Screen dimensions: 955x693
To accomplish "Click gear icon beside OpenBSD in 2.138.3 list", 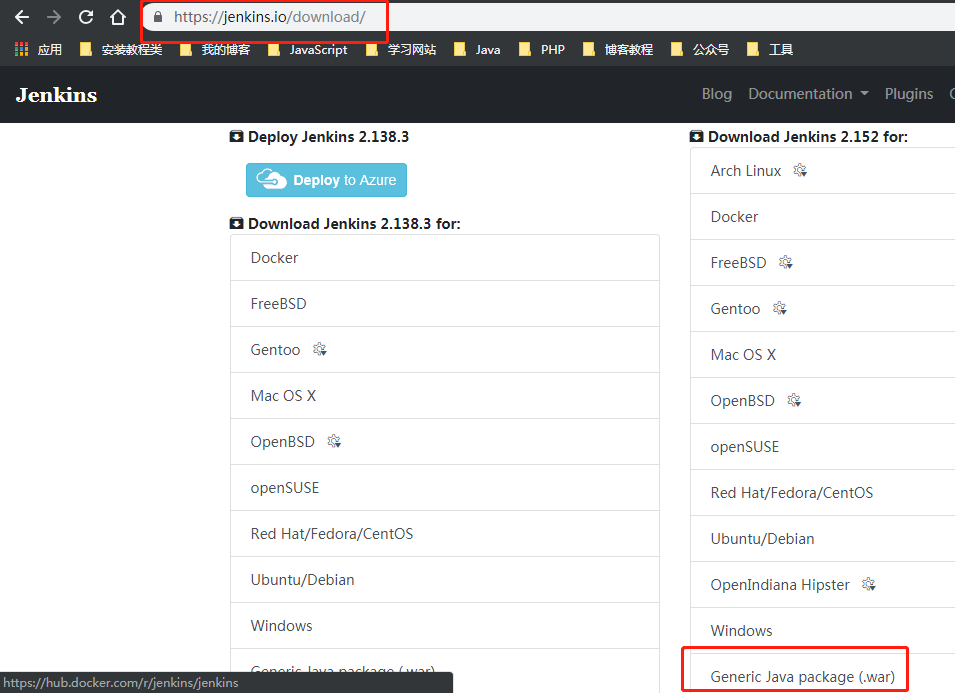I will coord(334,441).
